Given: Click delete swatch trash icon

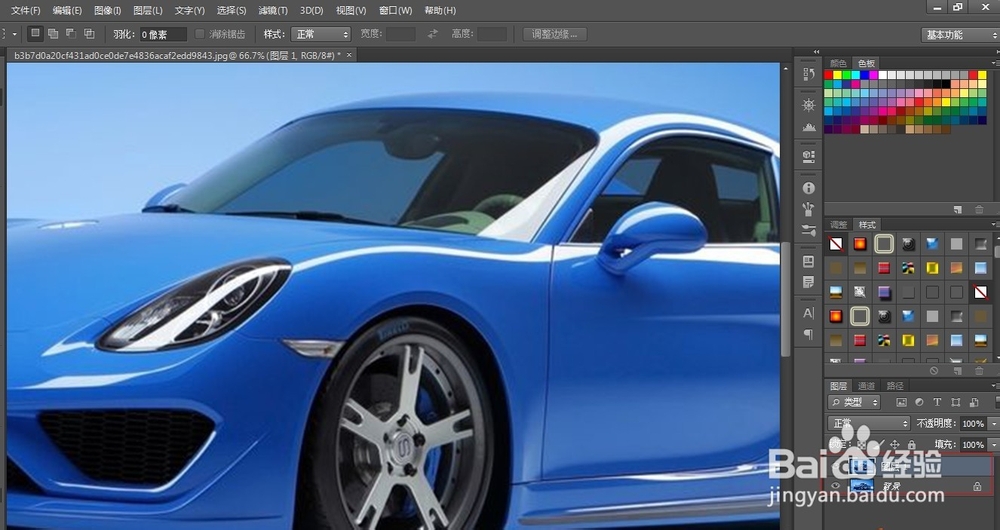Looking at the screenshot, I should coord(979,209).
